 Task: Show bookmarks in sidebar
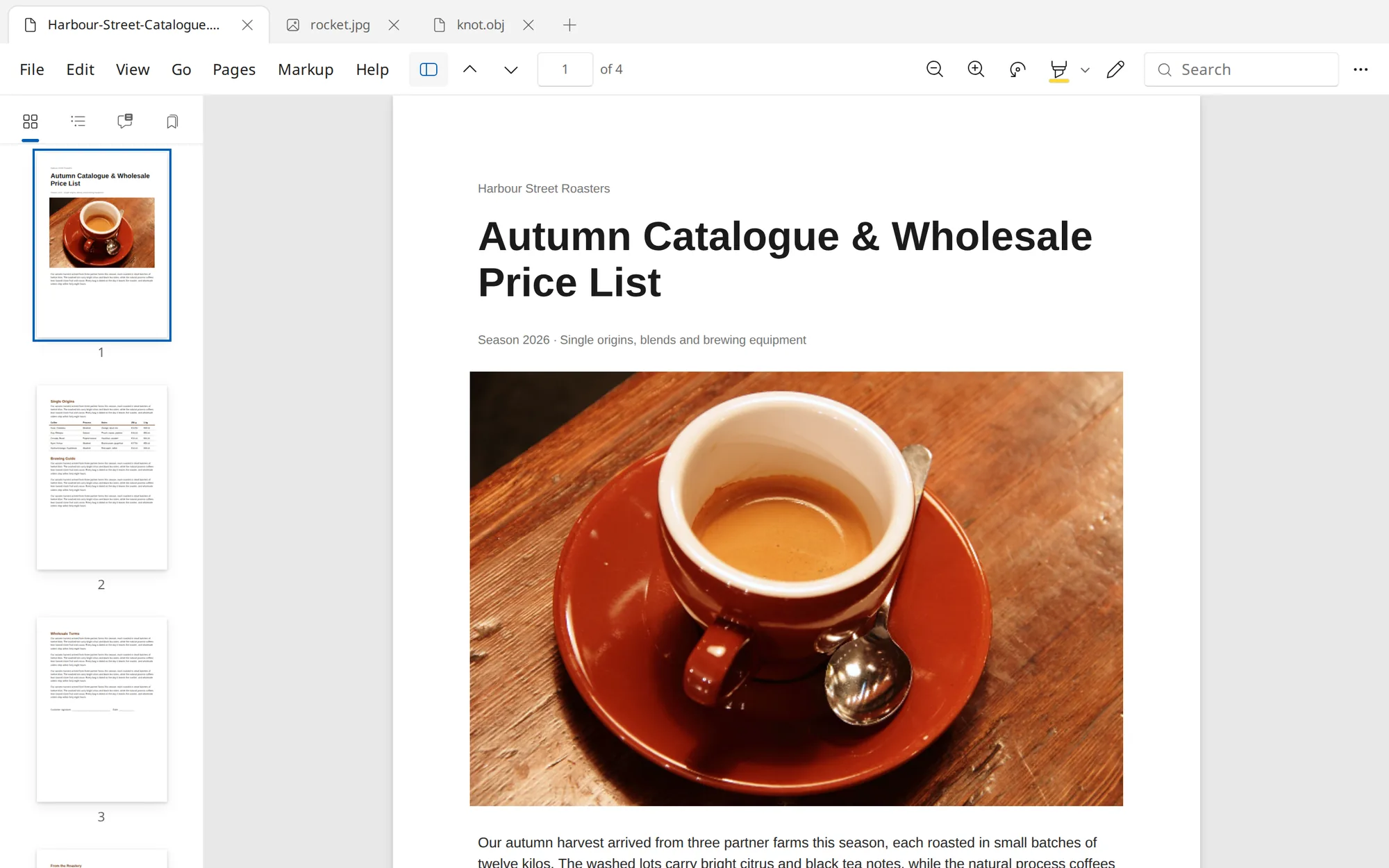click(x=172, y=122)
